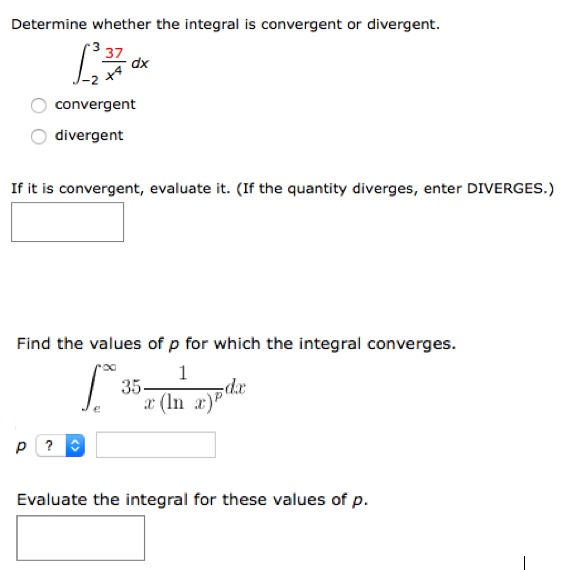Select the convergent radio button
The image size is (572, 570).
click(x=39, y=105)
